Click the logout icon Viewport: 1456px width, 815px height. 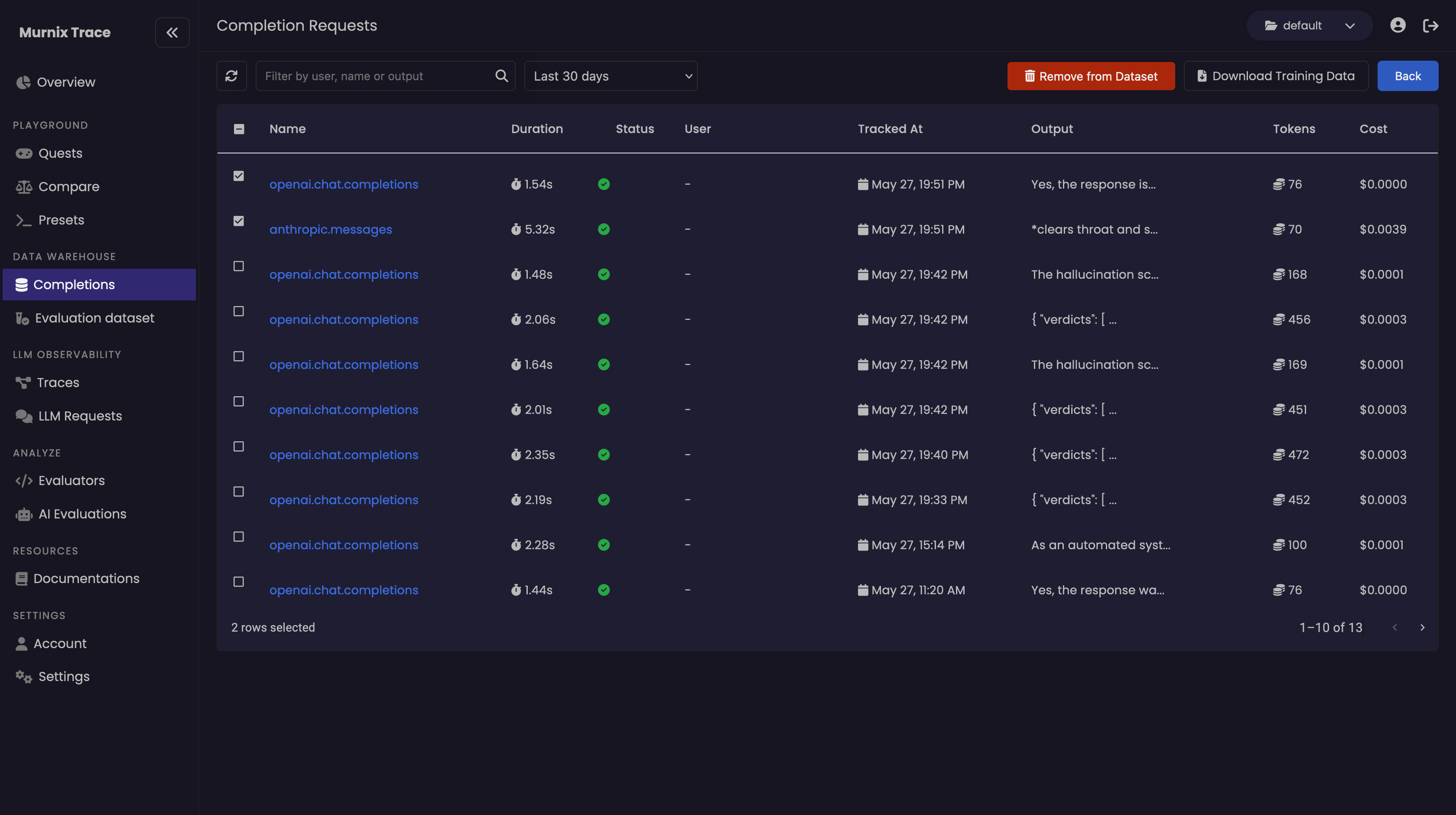click(1430, 26)
